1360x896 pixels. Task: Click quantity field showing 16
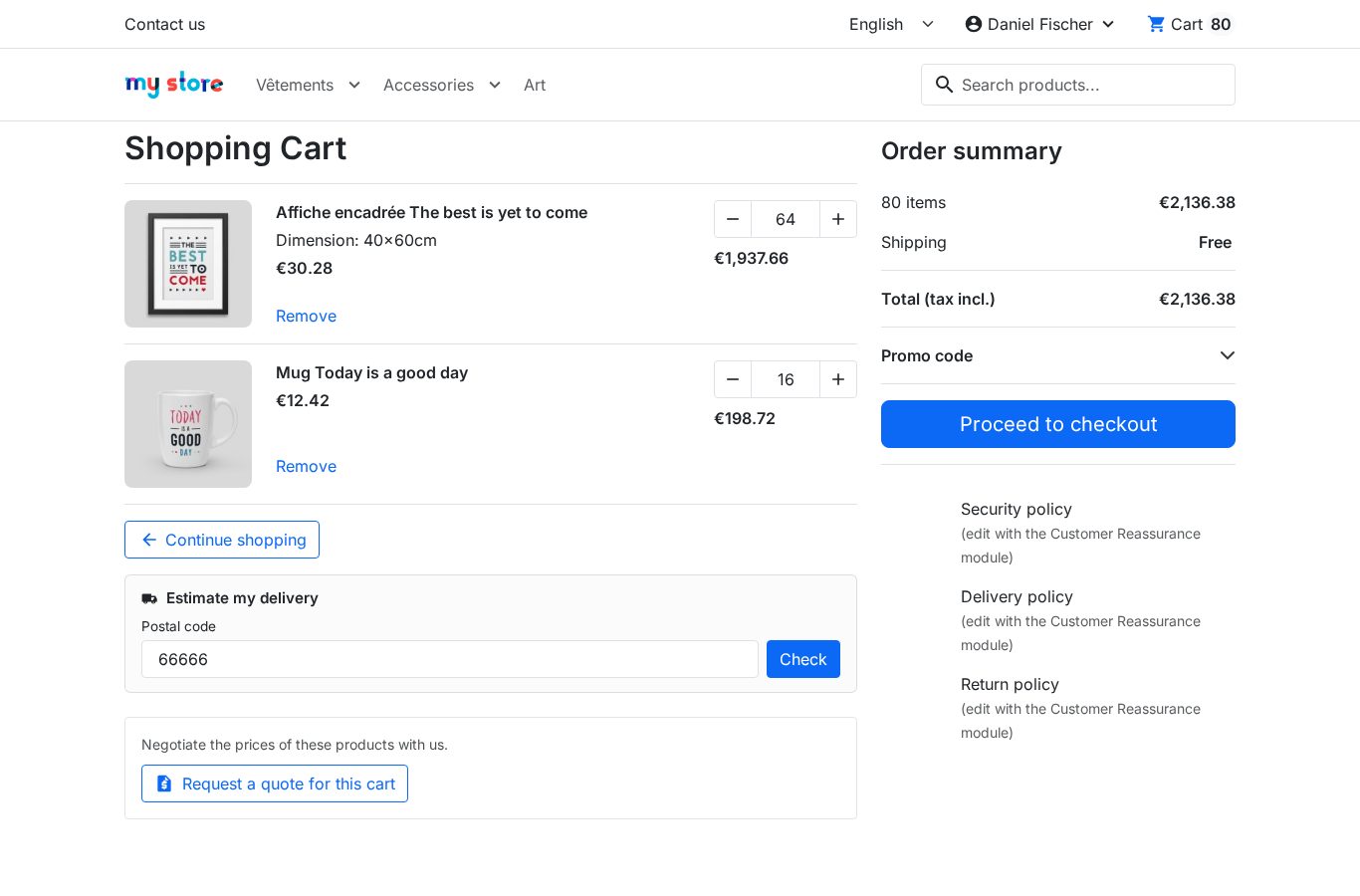tap(786, 379)
